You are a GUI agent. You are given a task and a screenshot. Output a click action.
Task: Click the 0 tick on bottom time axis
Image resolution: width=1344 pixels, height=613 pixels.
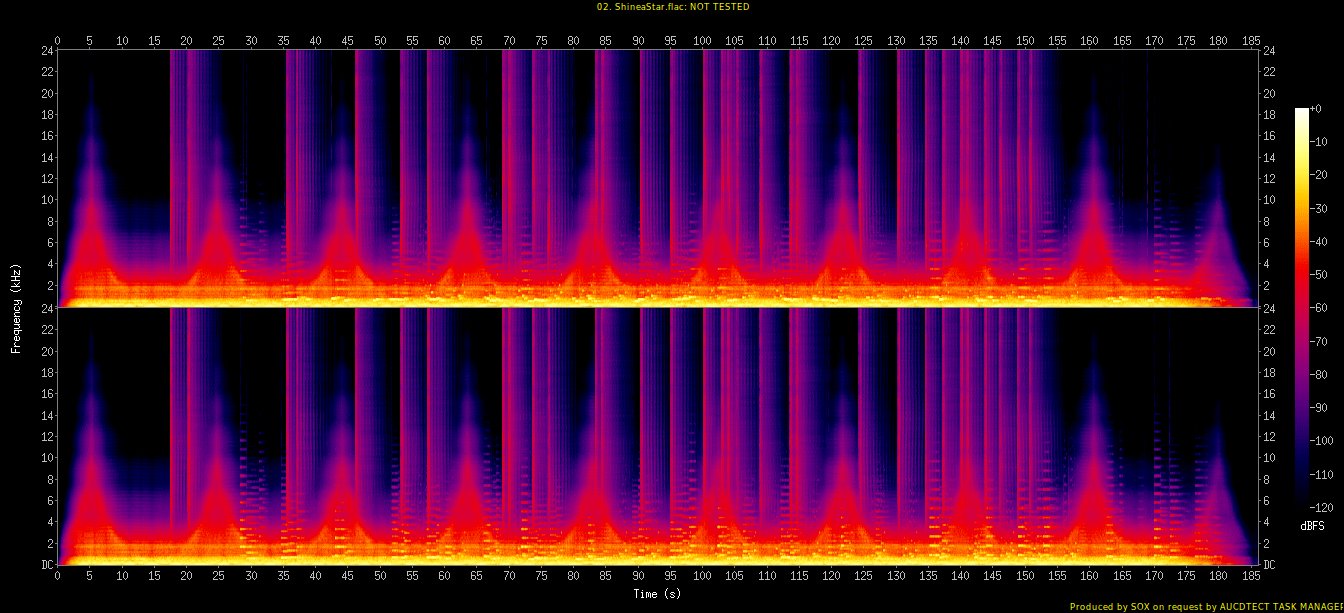click(x=58, y=576)
